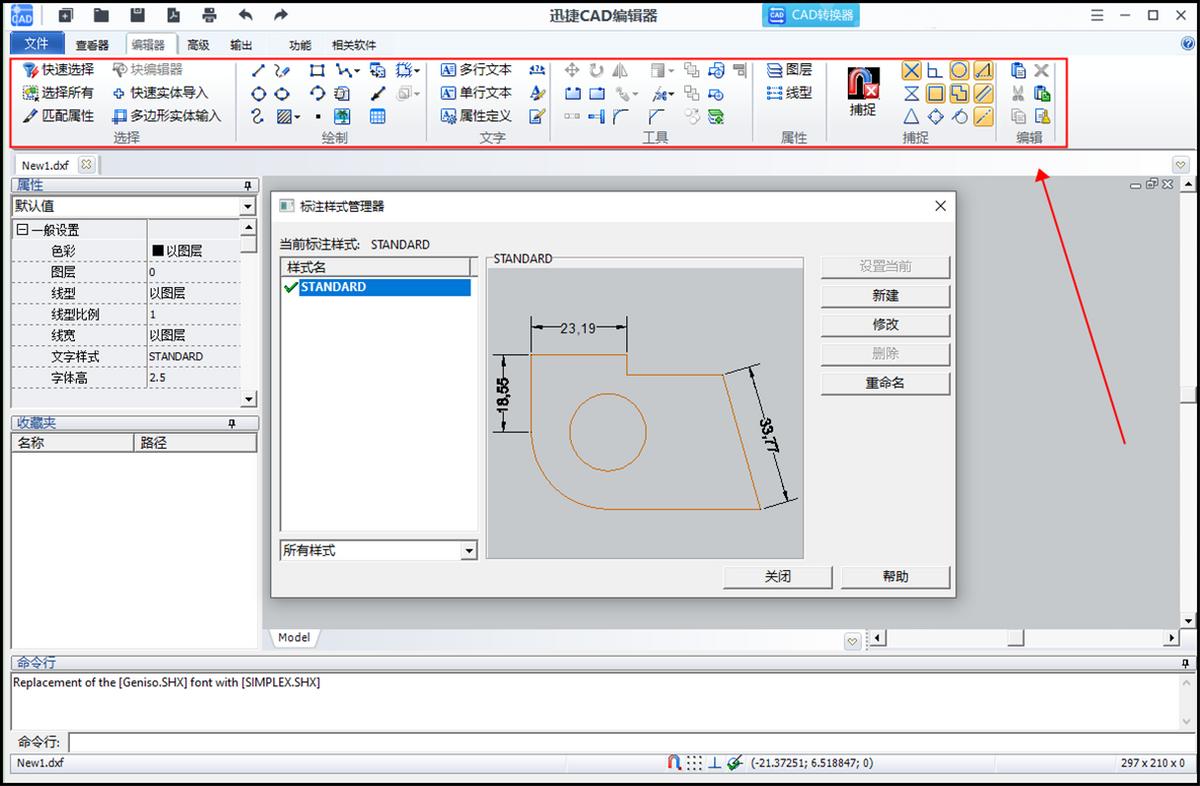Viewport: 1200px width, 786px height.
Task: Open the 所有样式 style filter dropdown
Action: tap(469, 551)
